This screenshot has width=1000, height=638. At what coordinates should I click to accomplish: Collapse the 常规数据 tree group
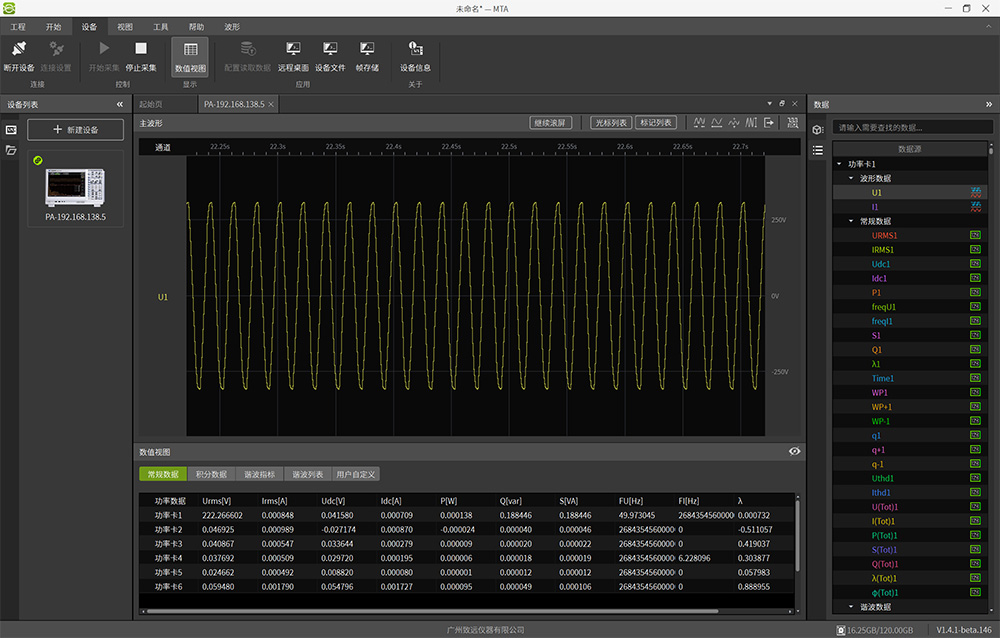[851, 221]
